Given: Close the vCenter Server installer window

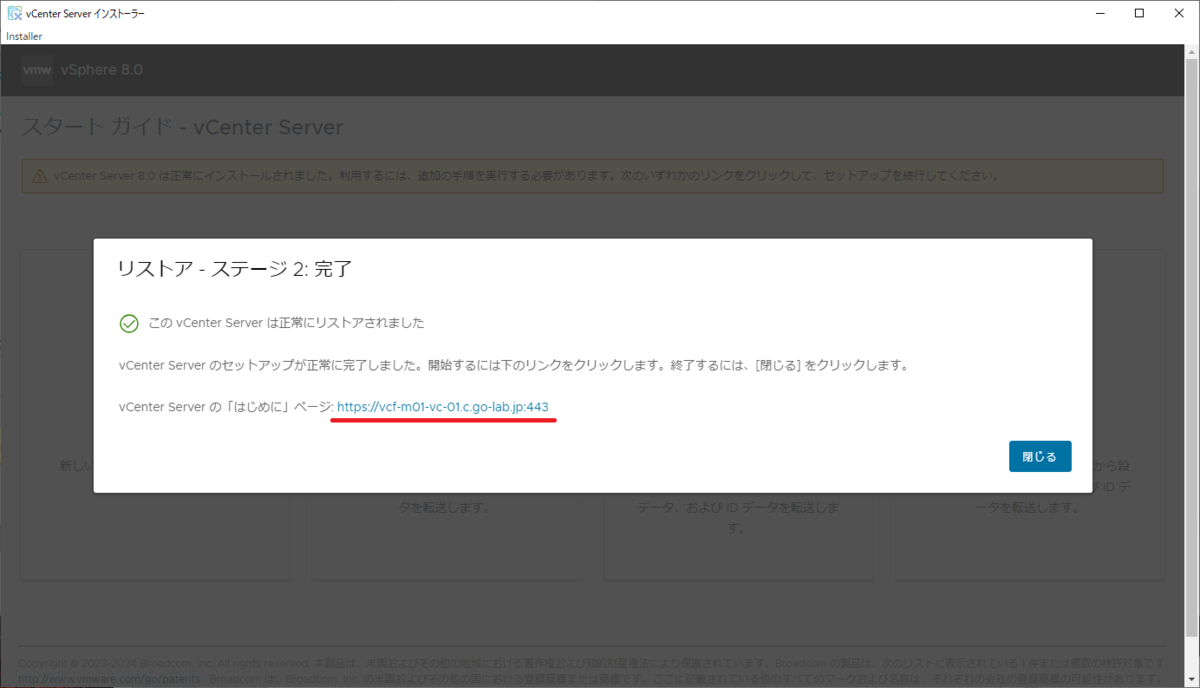Looking at the screenshot, I should (x=1178, y=13).
